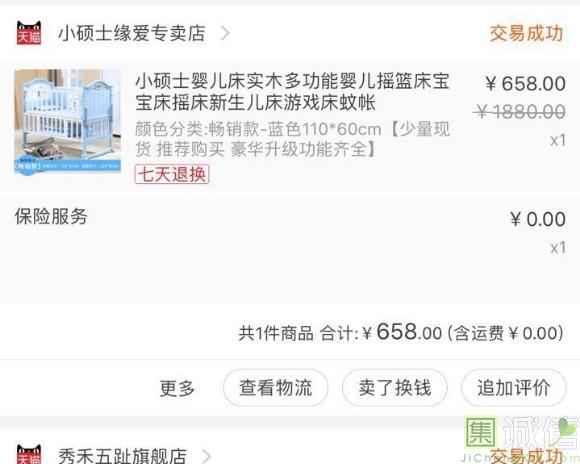Open the 小硕士婴儿床 product title
Viewport: 580px width, 464px height.
pos(293,92)
